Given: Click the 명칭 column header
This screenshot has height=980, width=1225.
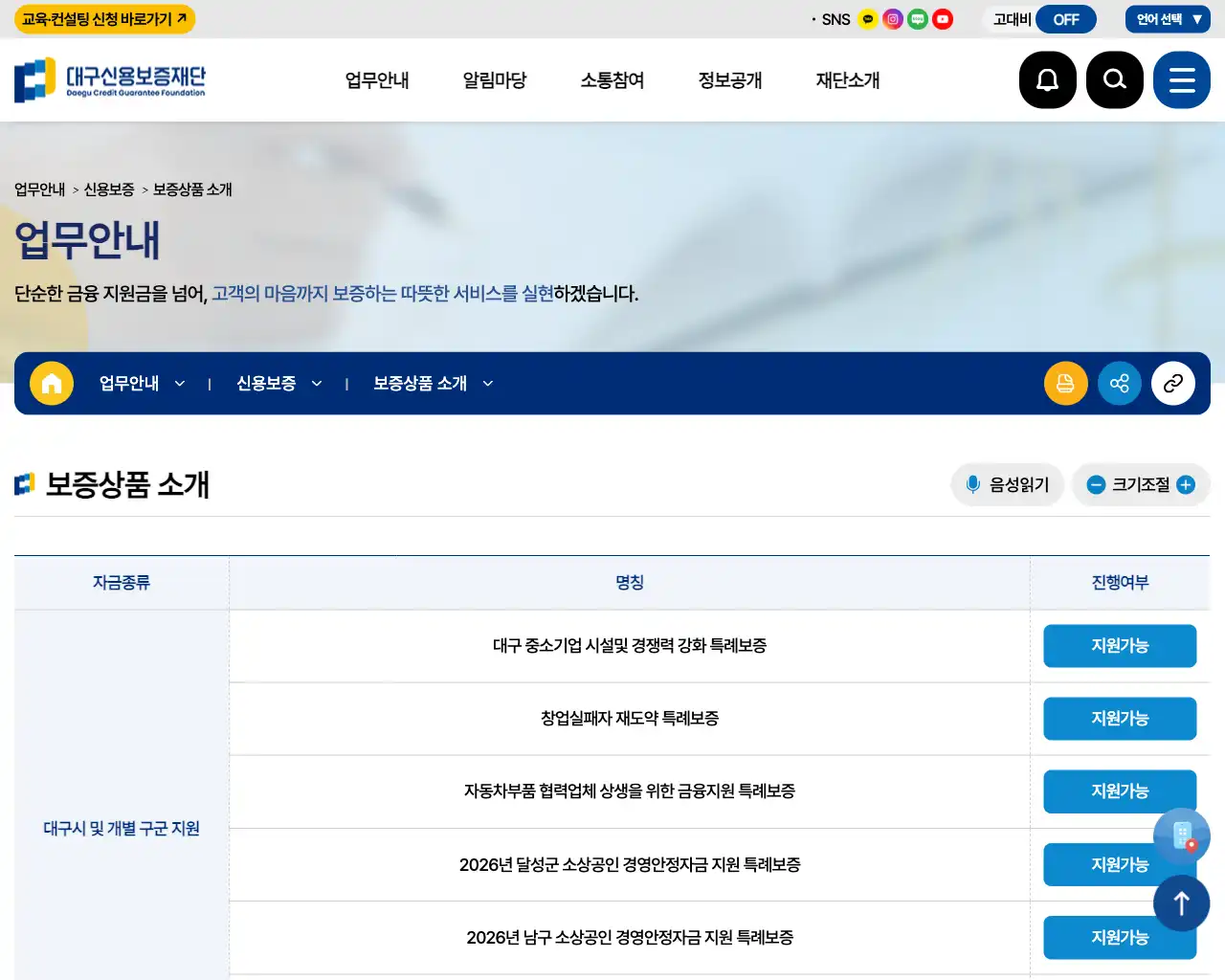Looking at the screenshot, I should coord(630,583).
